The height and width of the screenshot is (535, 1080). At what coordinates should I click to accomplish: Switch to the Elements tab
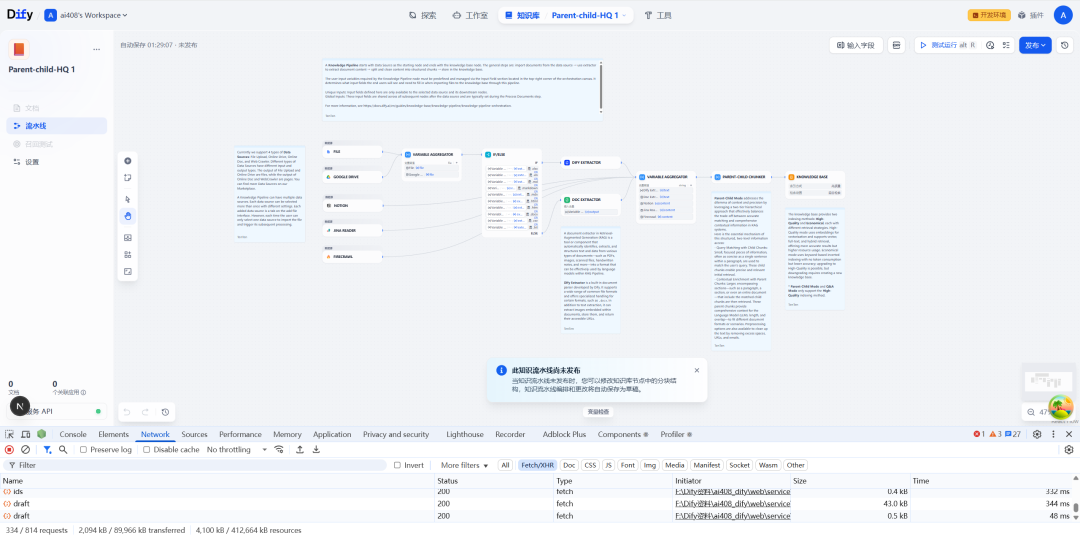[114, 434]
